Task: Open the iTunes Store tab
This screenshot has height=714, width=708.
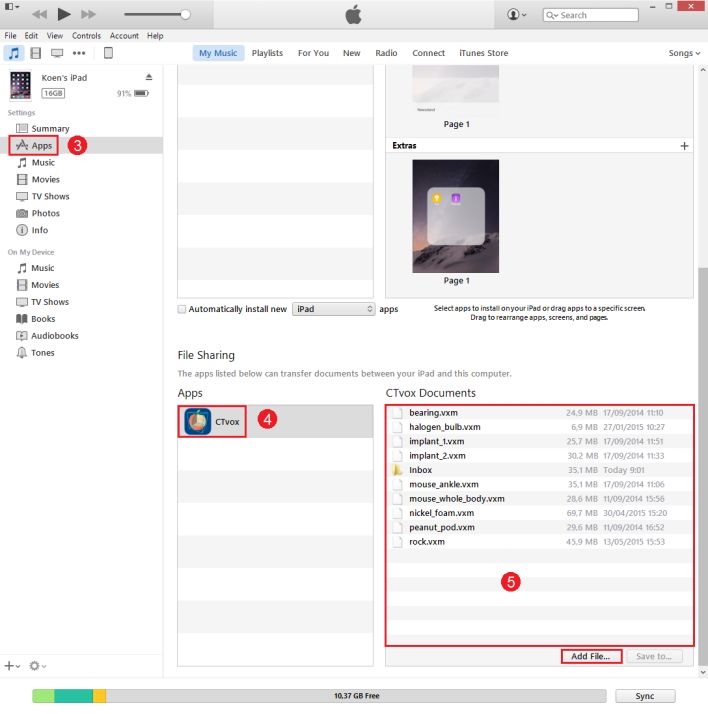Action: point(484,53)
